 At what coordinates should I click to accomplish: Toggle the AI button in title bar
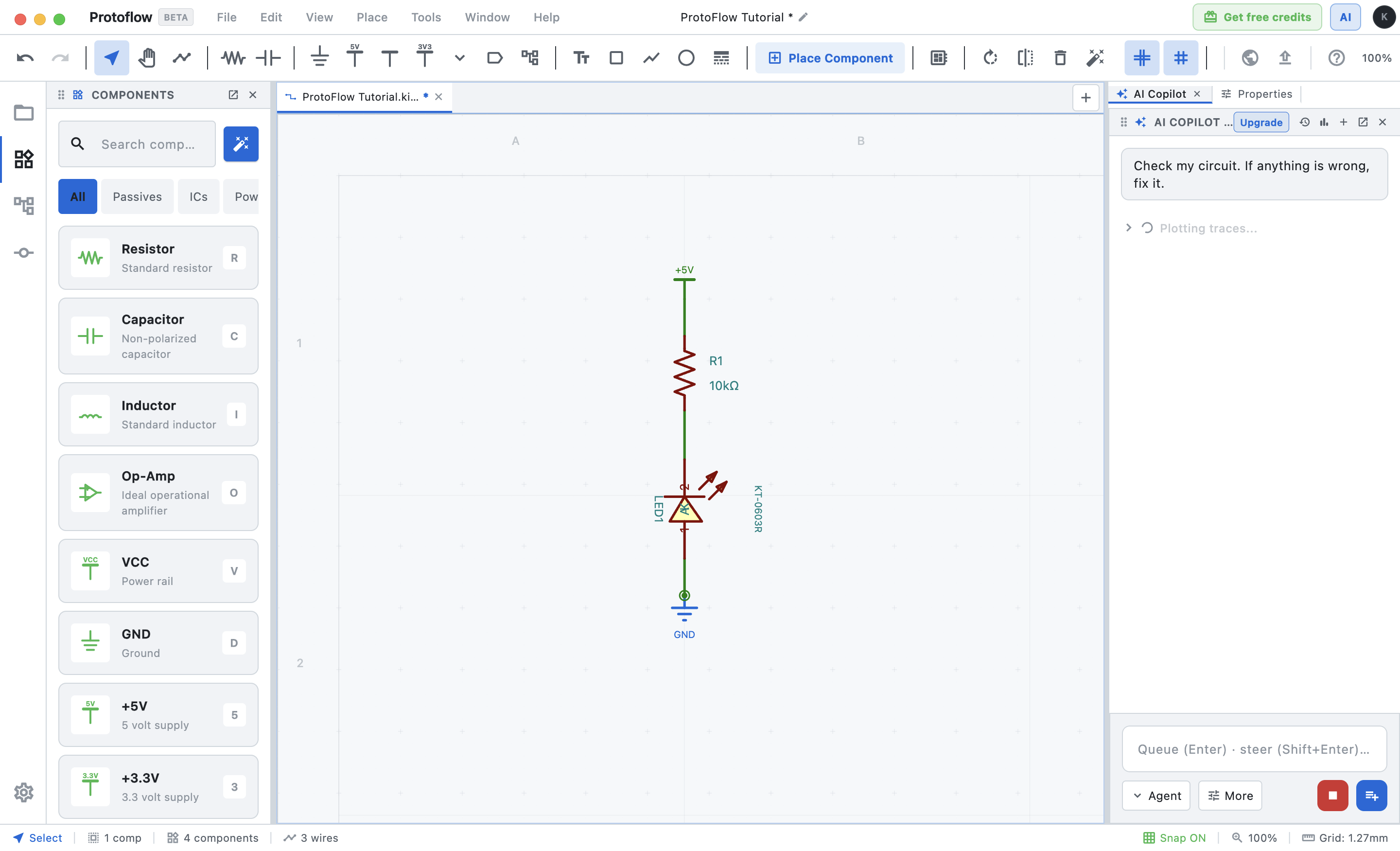click(1346, 17)
